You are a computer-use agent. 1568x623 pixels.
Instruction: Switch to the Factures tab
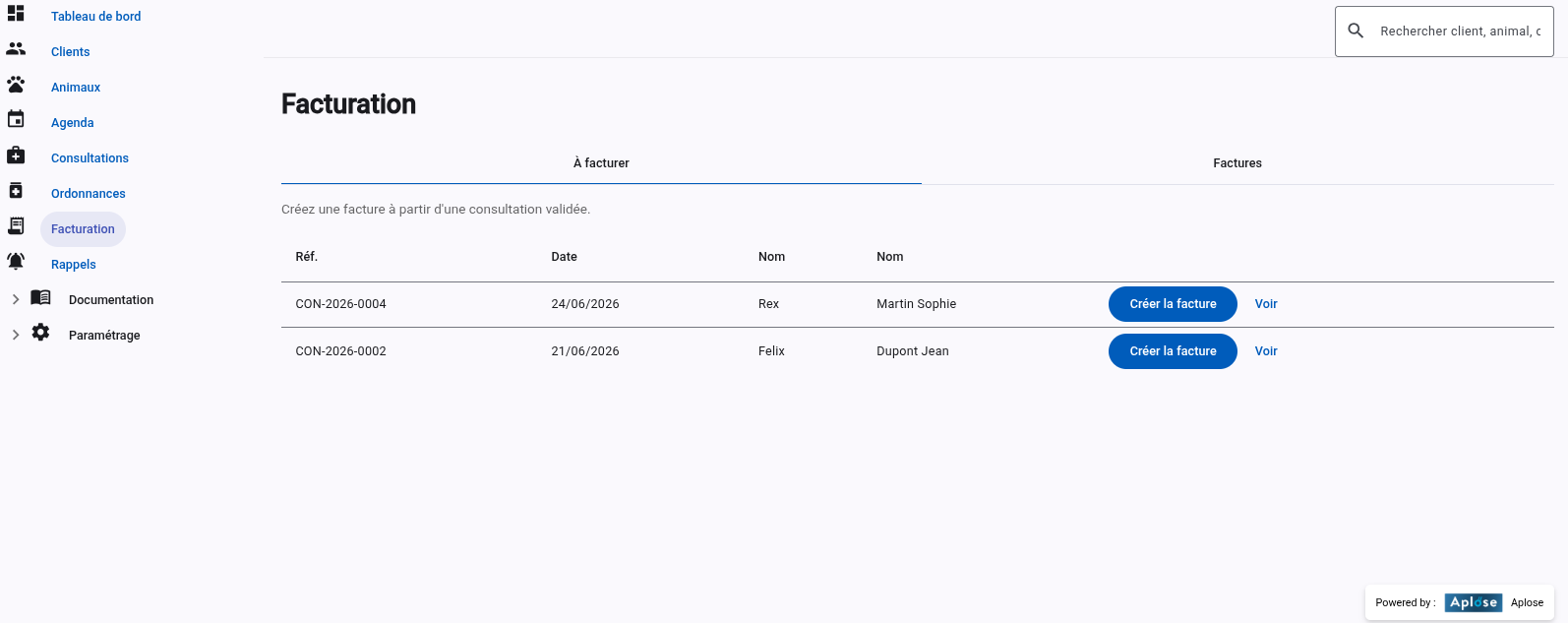tap(1237, 163)
